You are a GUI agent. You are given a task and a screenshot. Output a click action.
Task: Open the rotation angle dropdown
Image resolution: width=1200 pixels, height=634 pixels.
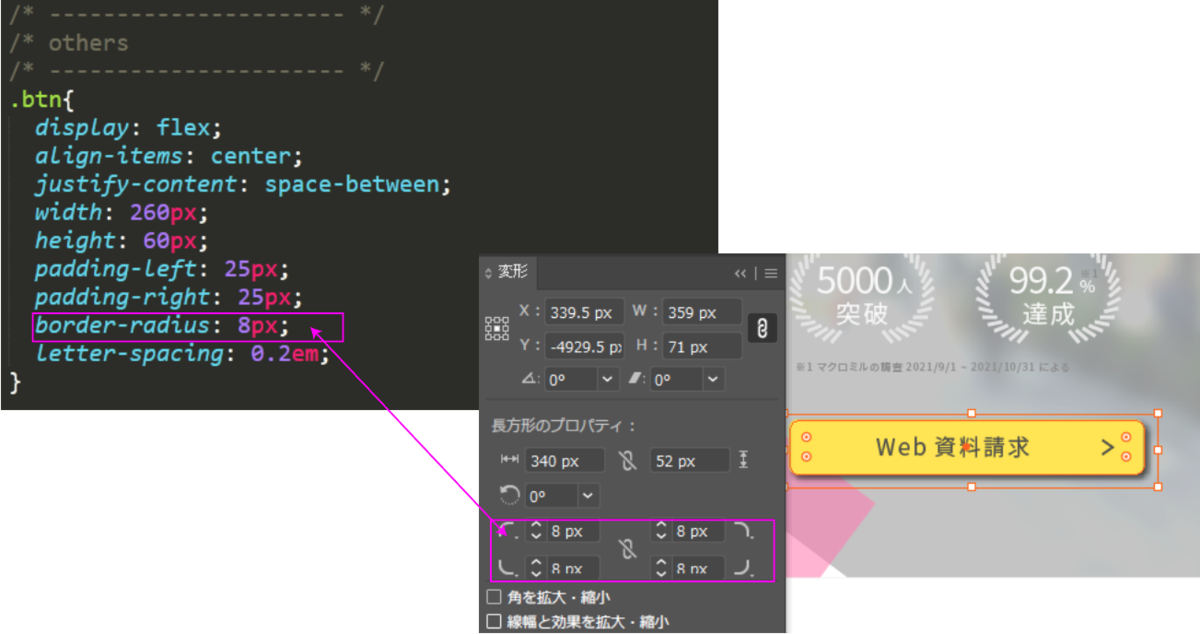pos(609,380)
